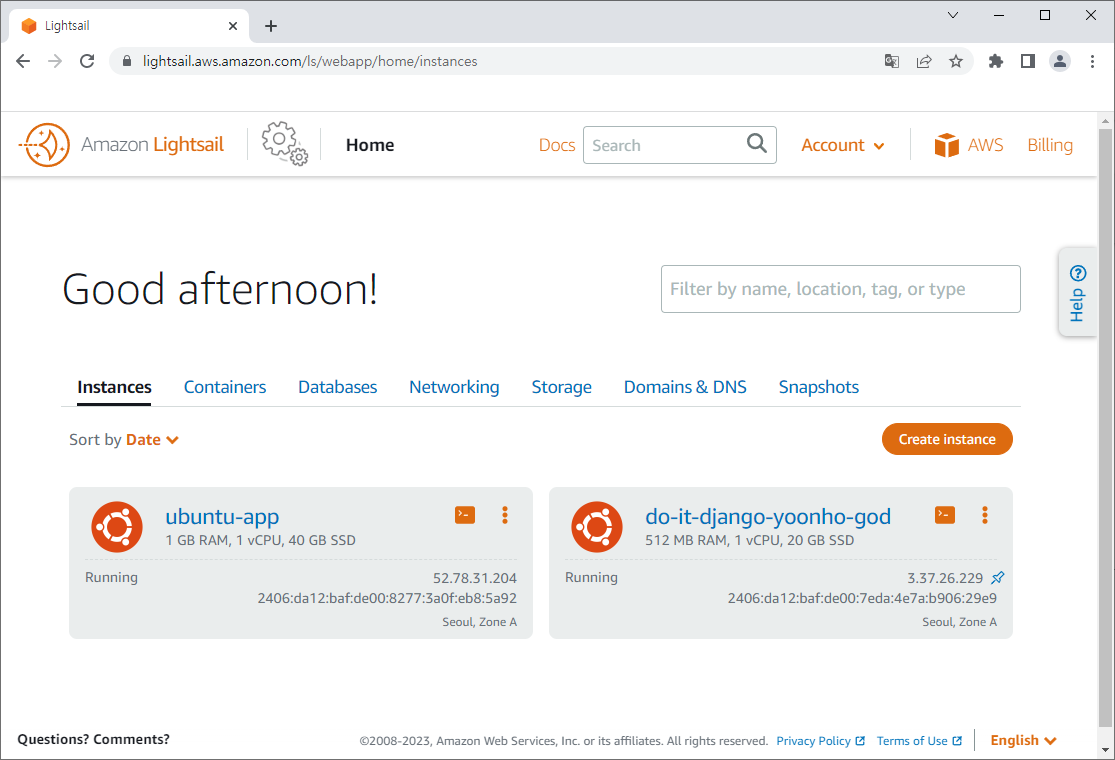Screen dimensions: 1115x760
Task: Open the Chrome three-dot menu
Action: 1092,61
